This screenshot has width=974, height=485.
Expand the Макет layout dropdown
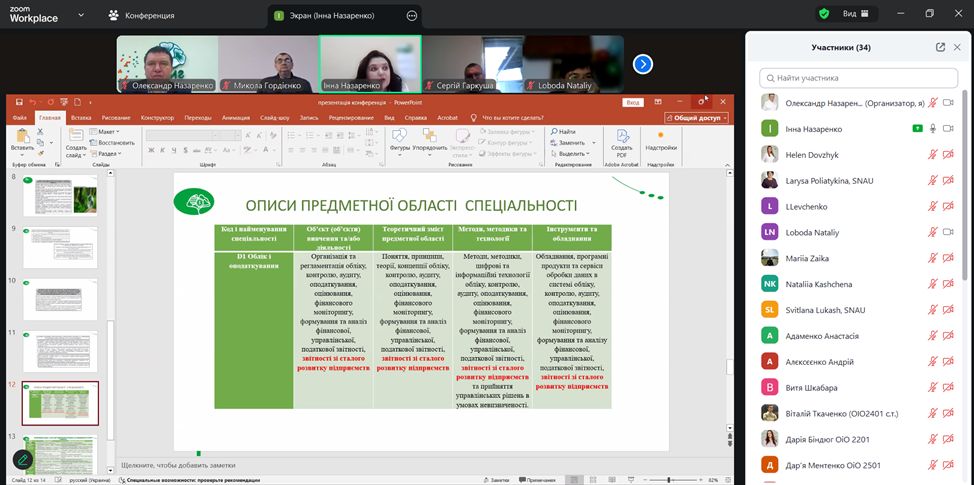106,131
